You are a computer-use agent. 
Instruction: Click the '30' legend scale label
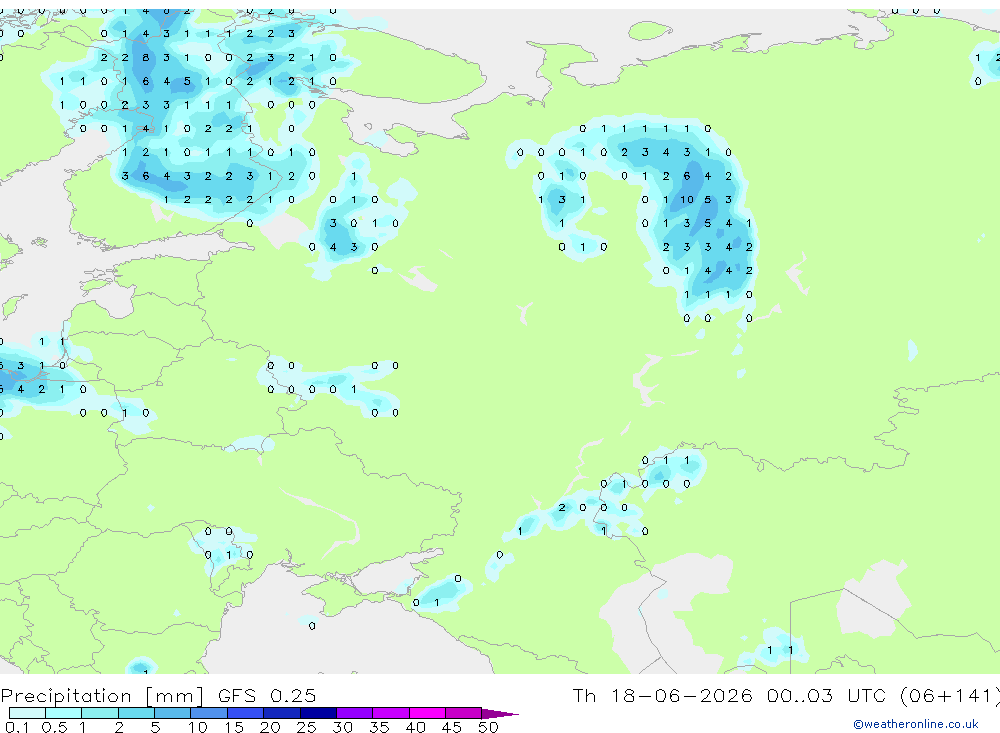pyautogui.click(x=342, y=727)
